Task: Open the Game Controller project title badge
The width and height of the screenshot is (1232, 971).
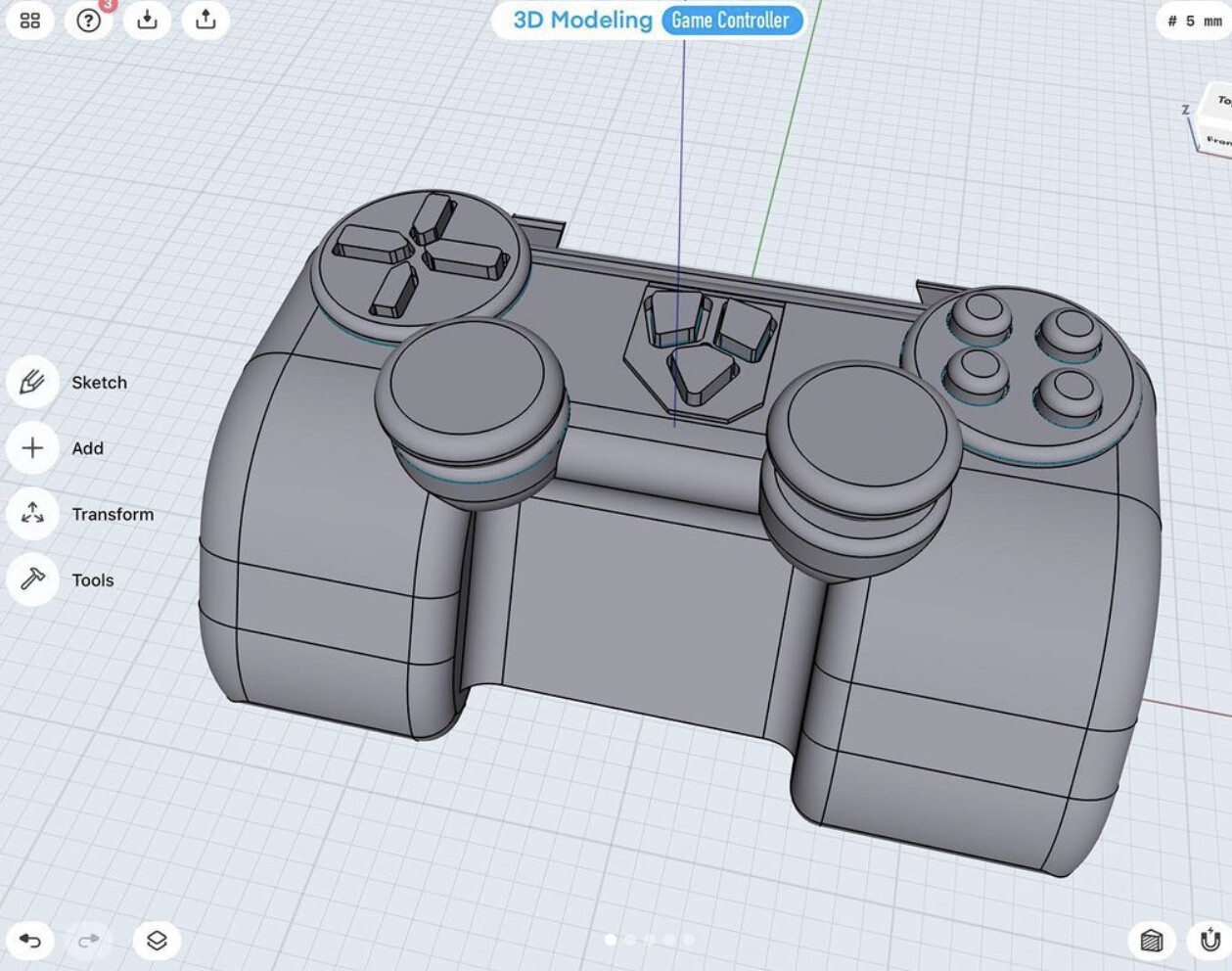Action: [x=733, y=20]
